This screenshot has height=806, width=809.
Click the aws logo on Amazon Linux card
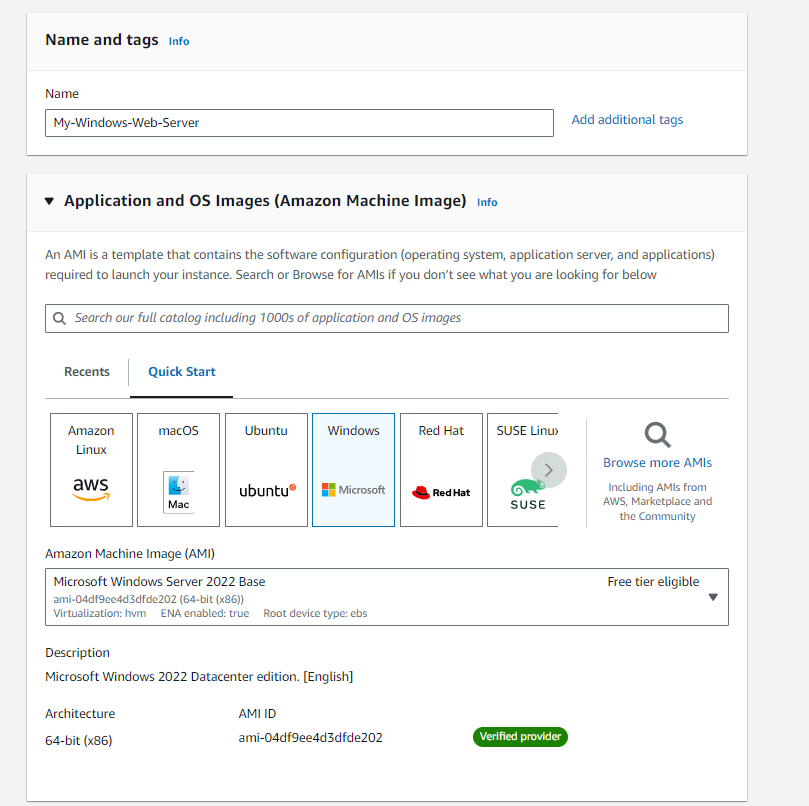(x=91, y=489)
